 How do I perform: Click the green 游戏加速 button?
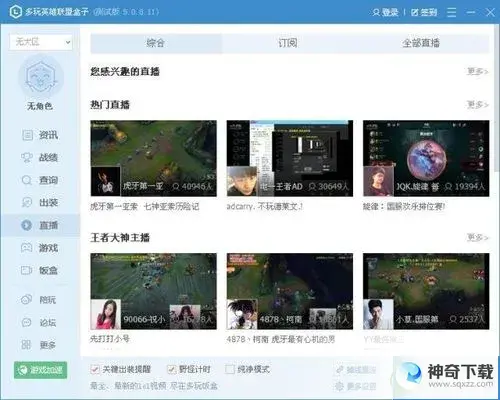coord(41,370)
